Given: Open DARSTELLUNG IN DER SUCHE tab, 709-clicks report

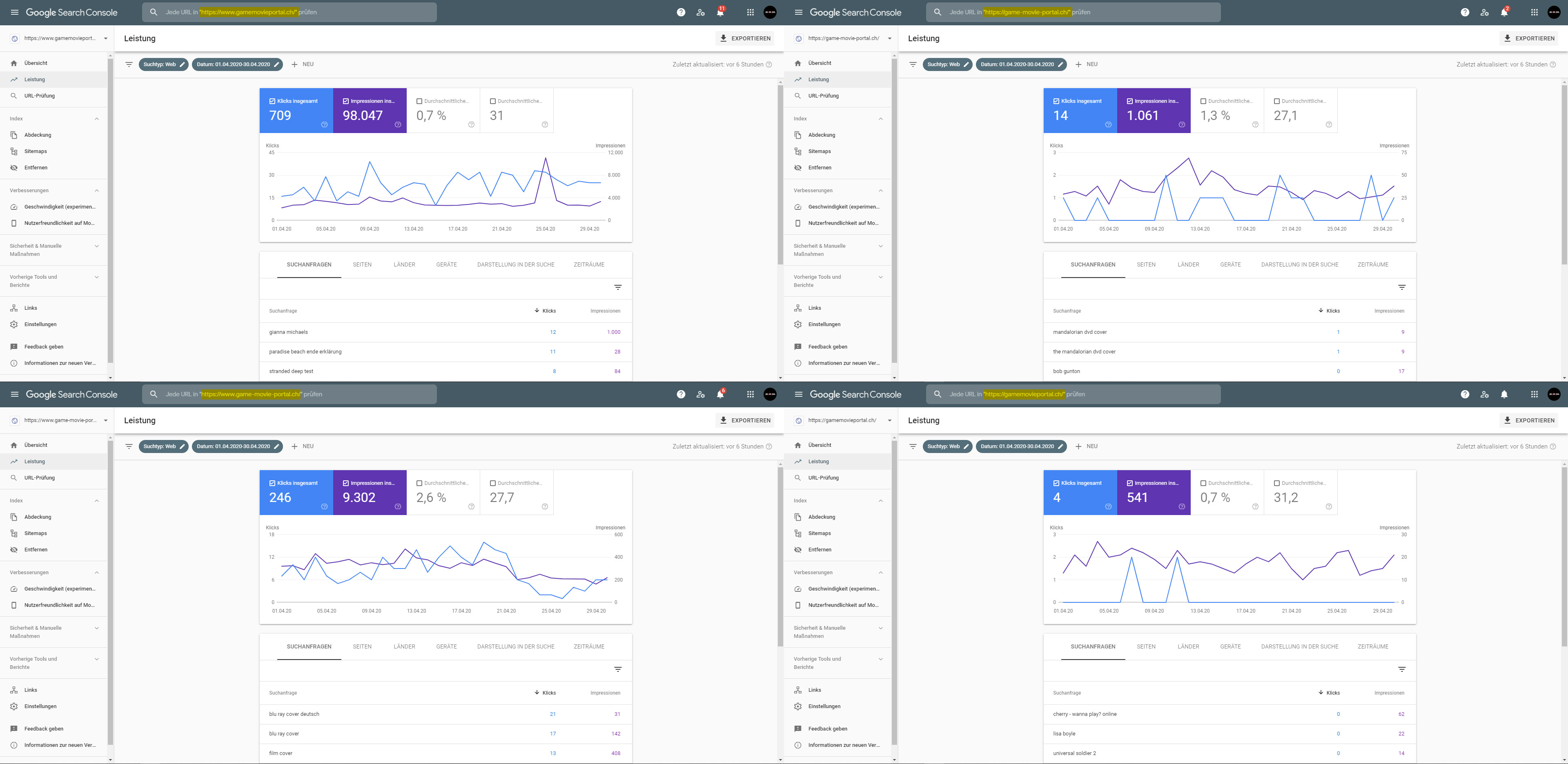Looking at the screenshot, I should click(x=516, y=264).
